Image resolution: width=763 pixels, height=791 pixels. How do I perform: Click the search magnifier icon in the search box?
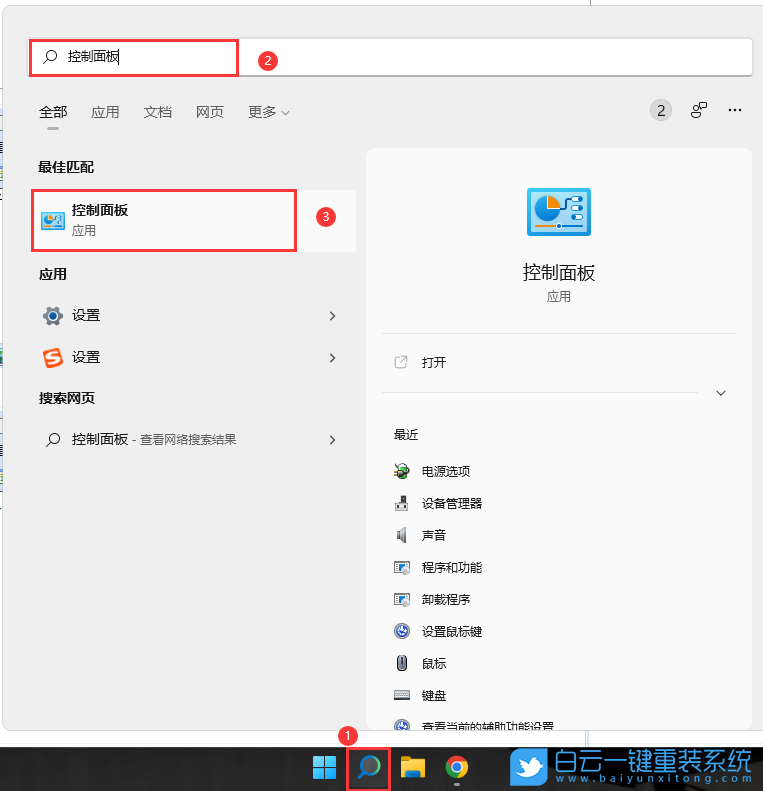pyautogui.click(x=50, y=56)
